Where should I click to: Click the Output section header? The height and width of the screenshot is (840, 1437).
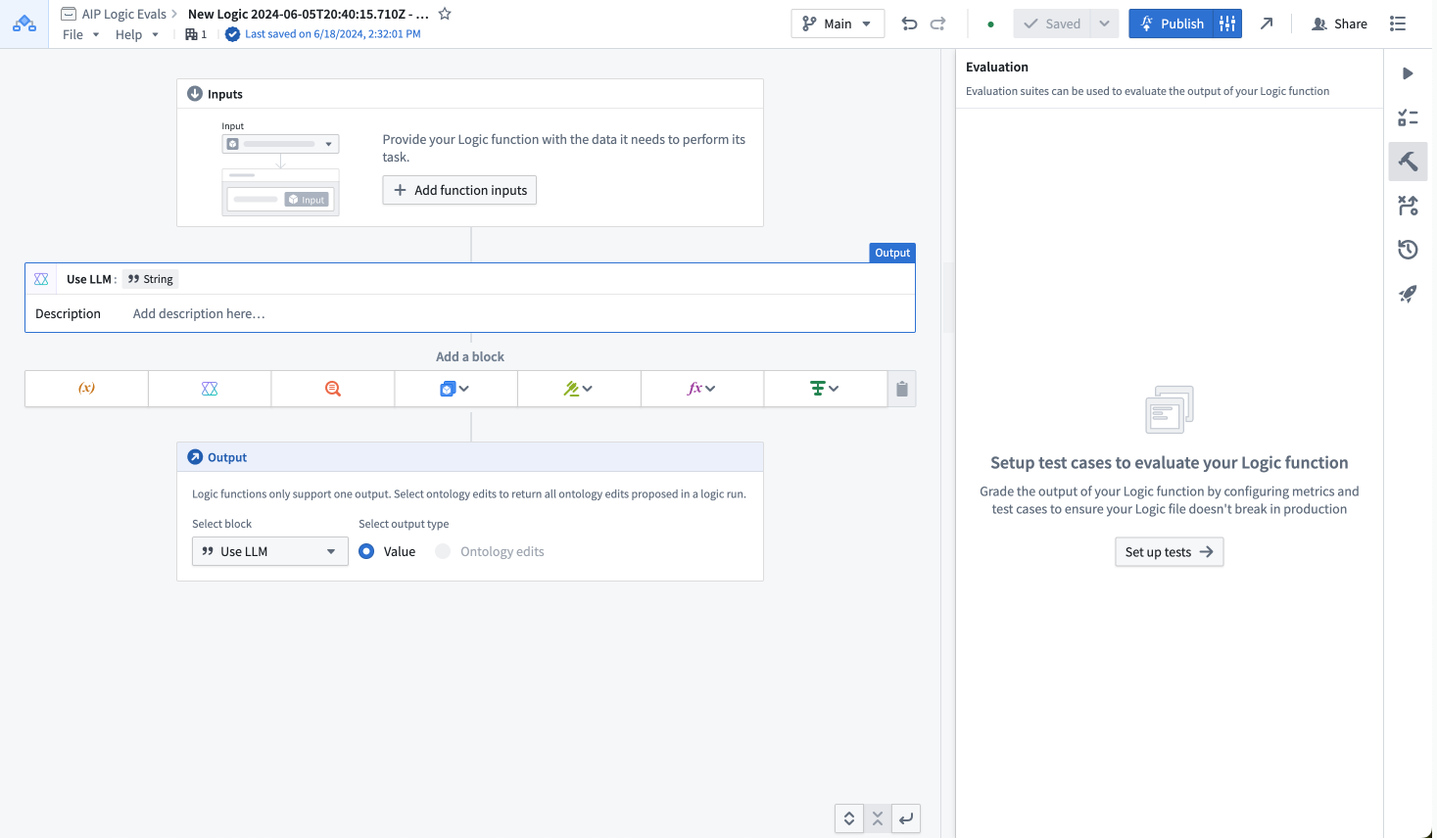(x=470, y=457)
